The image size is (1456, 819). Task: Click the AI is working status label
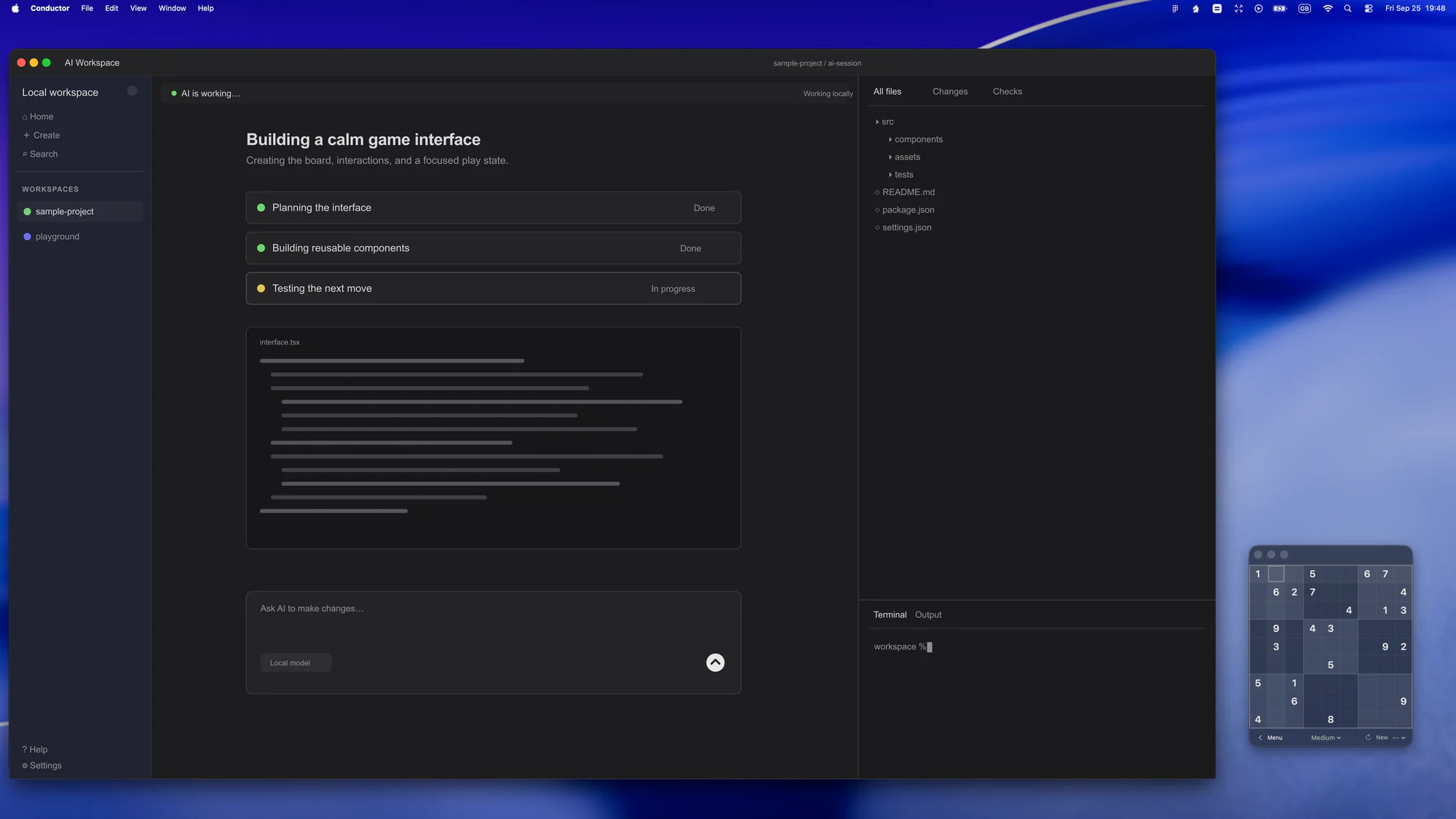click(x=210, y=94)
